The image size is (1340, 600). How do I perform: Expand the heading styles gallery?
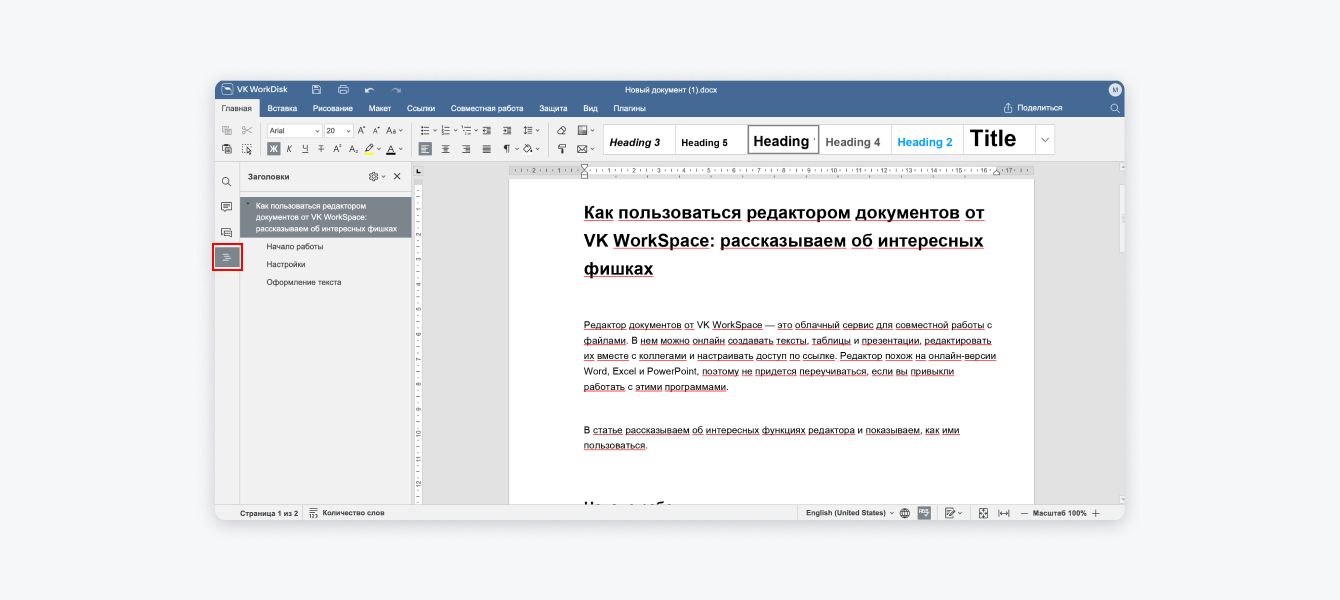(1045, 140)
